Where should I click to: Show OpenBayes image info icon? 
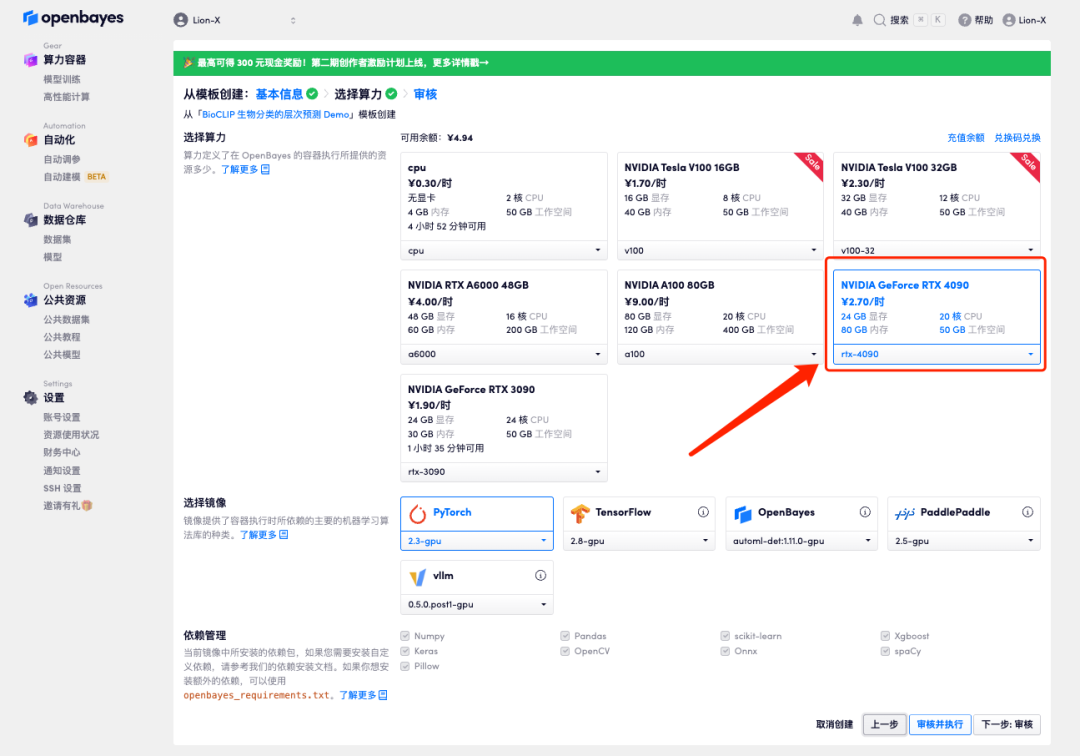click(865, 512)
